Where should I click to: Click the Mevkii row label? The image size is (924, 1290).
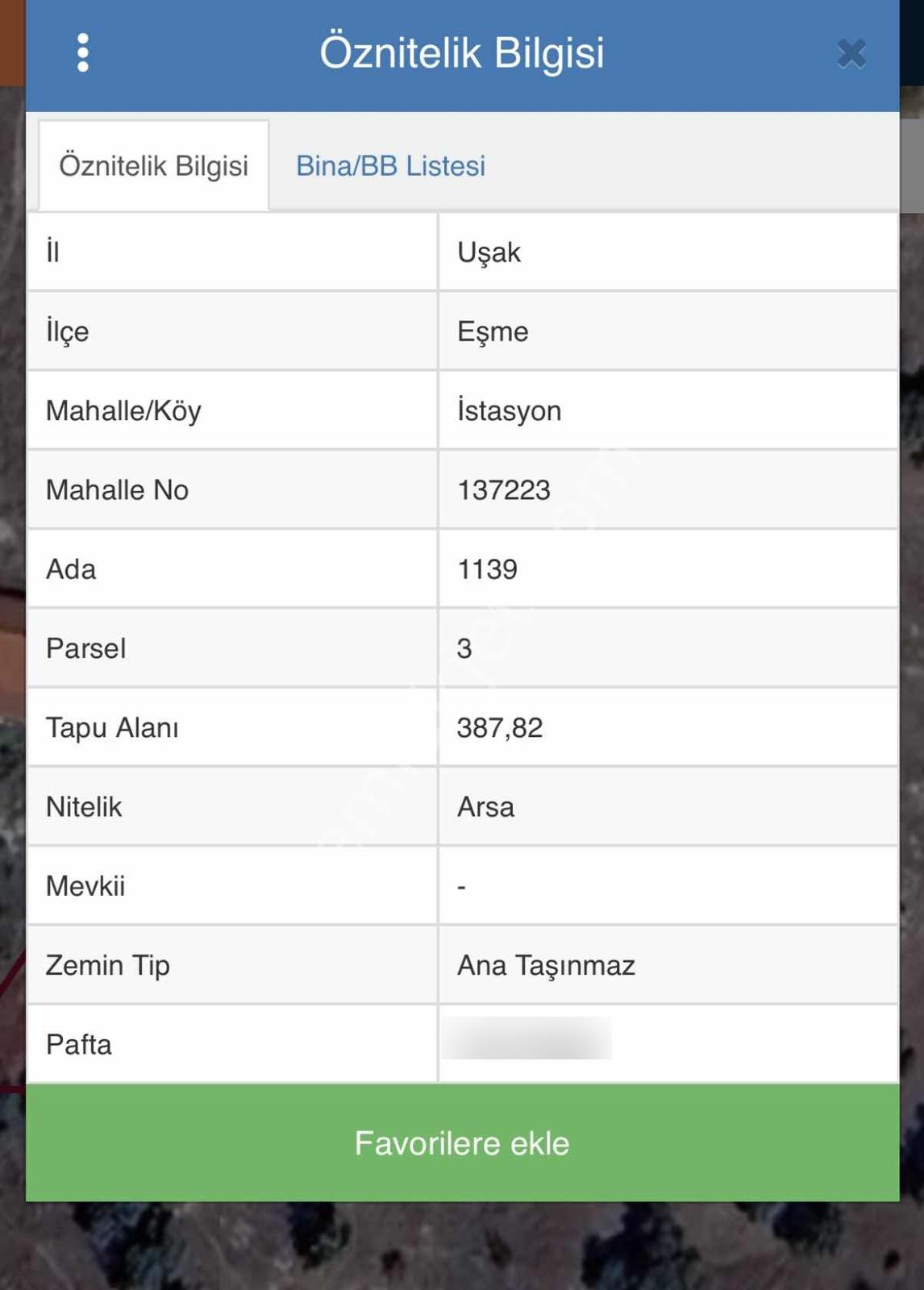coord(85,886)
